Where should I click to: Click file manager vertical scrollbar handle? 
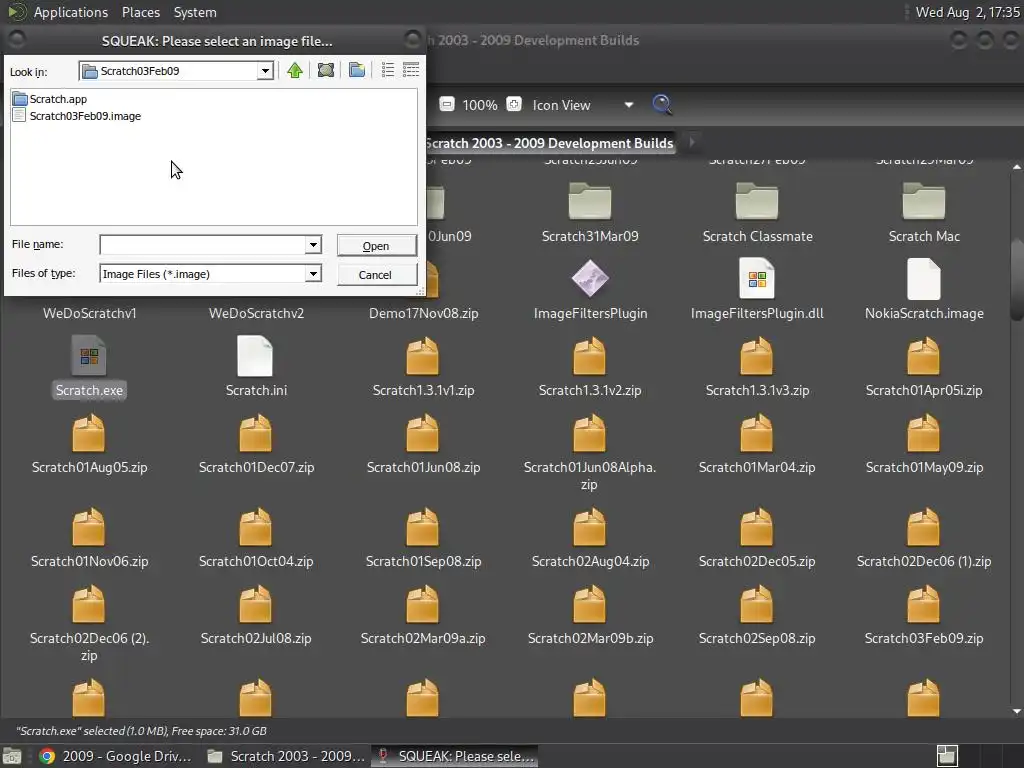tap(1016, 281)
